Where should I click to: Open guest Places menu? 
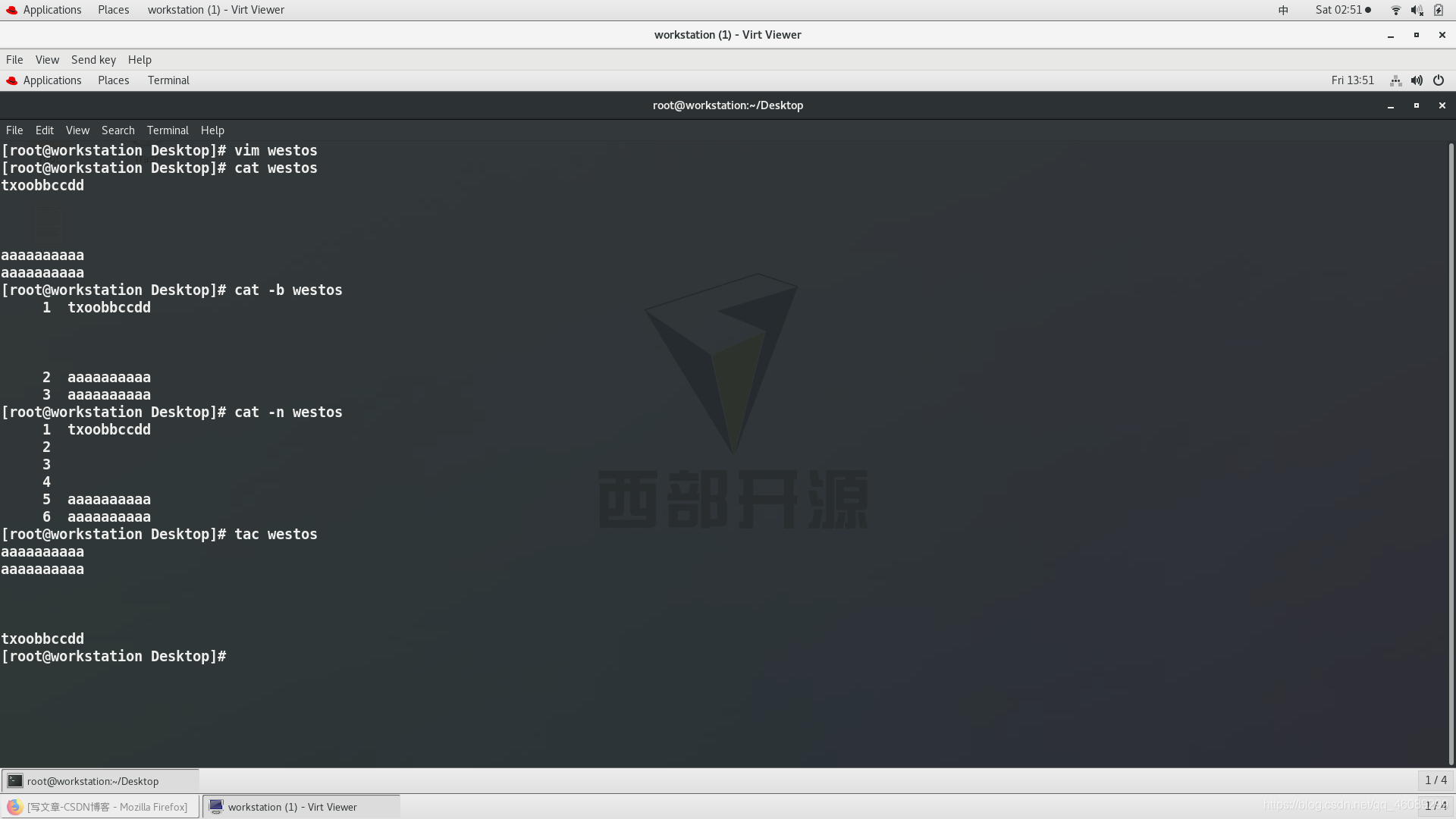(113, 80)
